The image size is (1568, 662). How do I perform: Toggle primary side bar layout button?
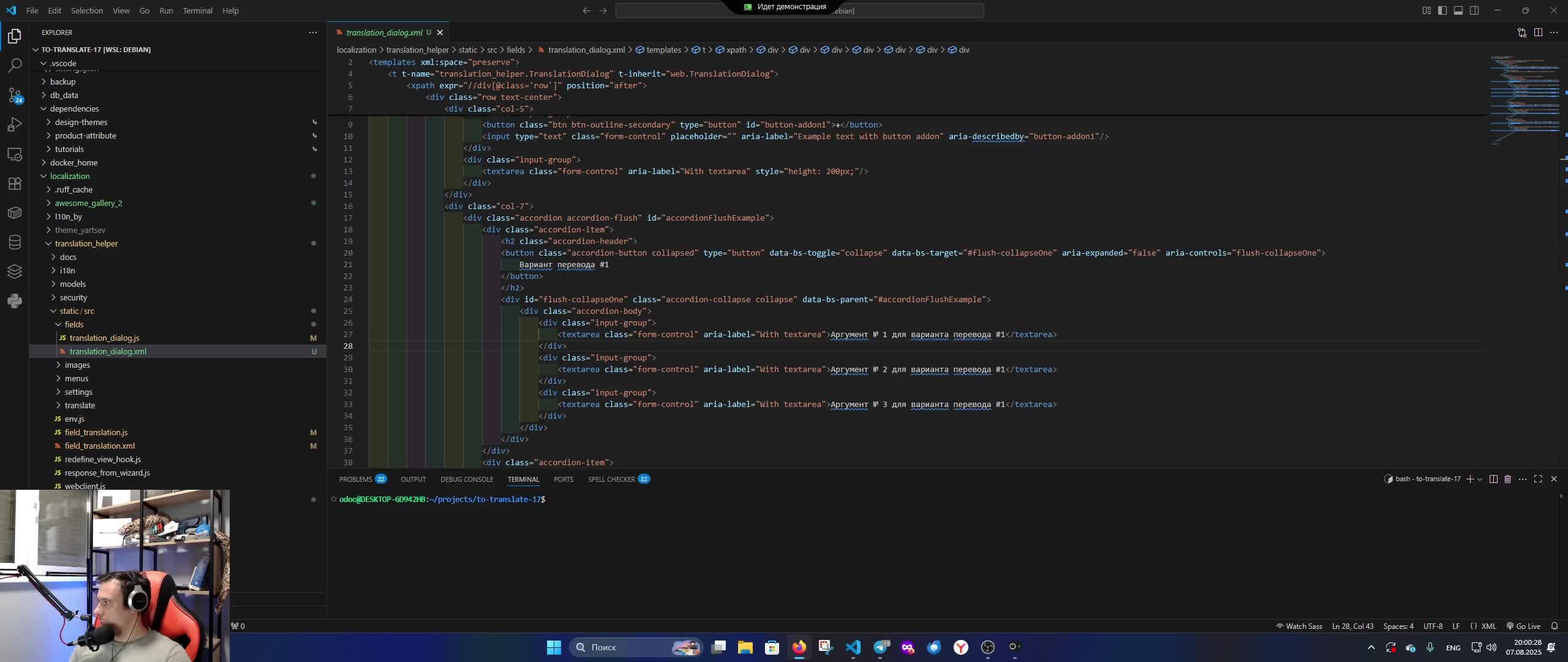click(1442, 10)
